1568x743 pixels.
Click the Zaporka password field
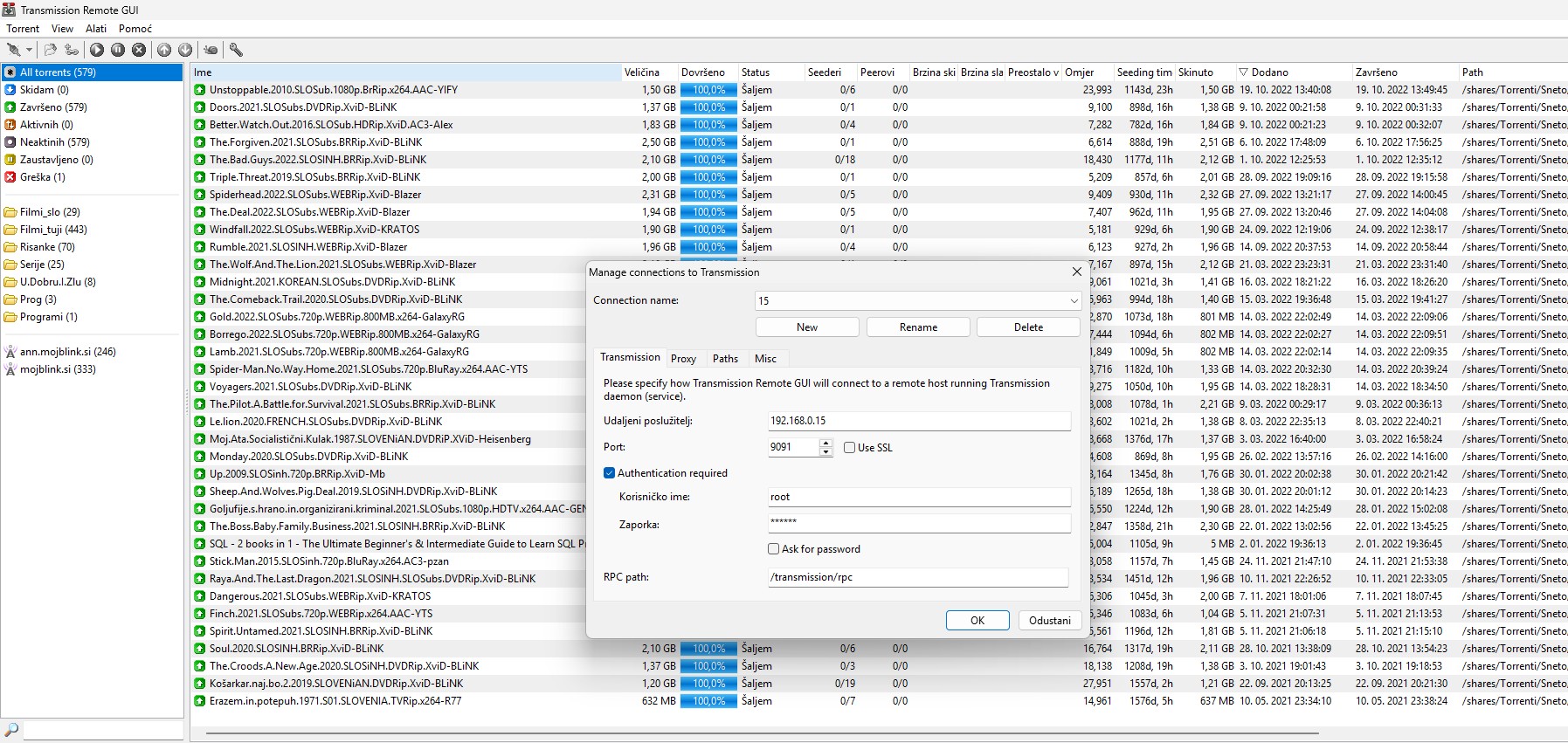pos(919,522)
